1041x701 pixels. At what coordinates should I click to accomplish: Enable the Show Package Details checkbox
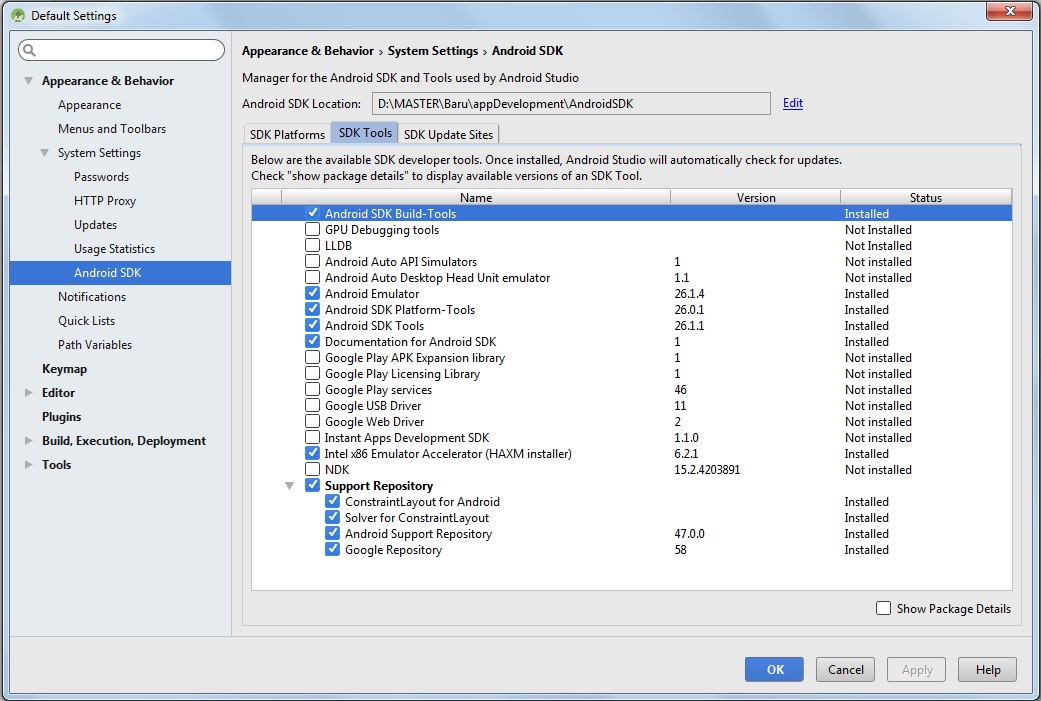[x=883, y=608]
